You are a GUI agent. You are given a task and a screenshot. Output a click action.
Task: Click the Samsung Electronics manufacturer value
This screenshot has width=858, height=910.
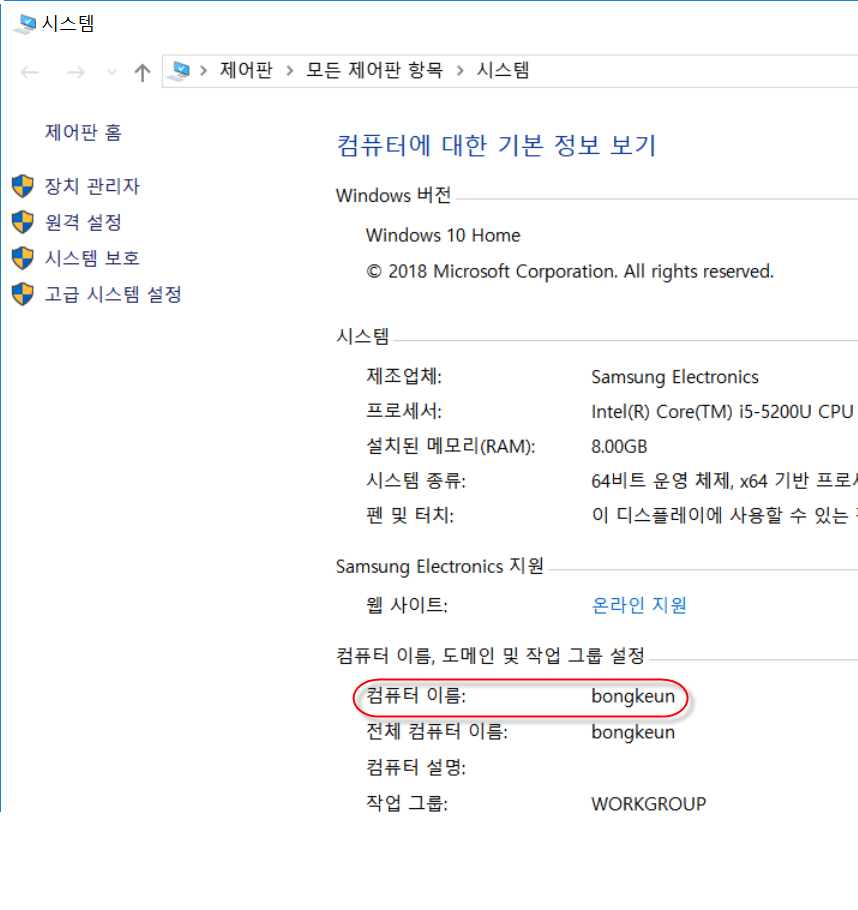tap(675, 377)
